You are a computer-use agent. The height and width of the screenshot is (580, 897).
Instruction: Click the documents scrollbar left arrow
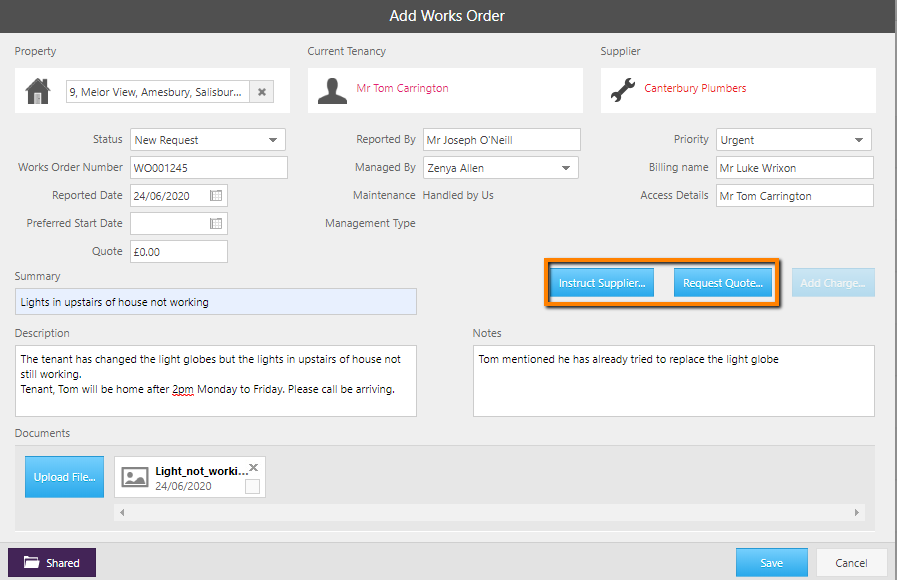(122, 513)
